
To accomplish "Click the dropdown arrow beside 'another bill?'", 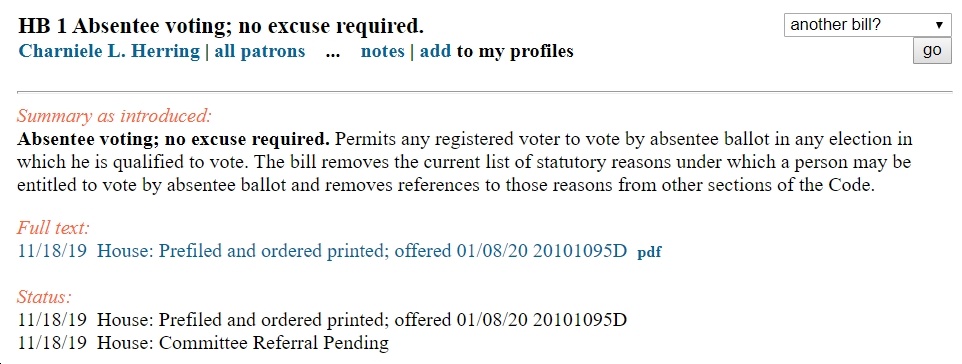I will pyautogui.click(x=939, y=25).
